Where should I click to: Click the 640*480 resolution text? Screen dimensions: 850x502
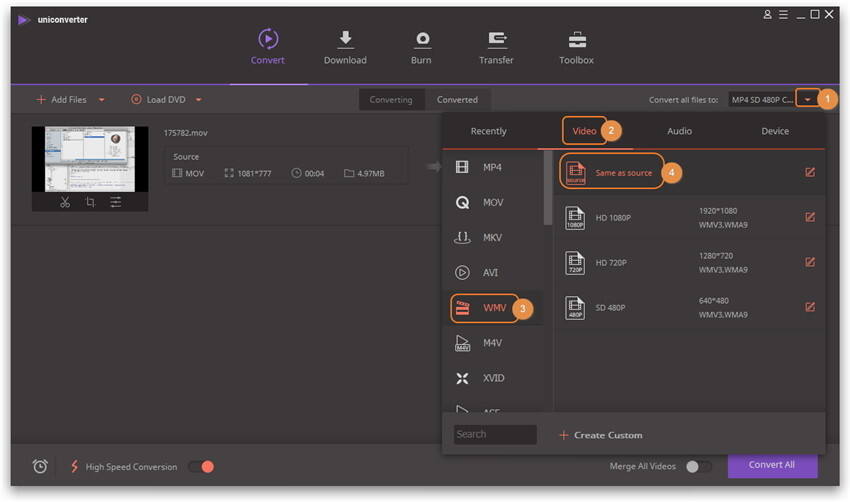[x=713, y=301]
